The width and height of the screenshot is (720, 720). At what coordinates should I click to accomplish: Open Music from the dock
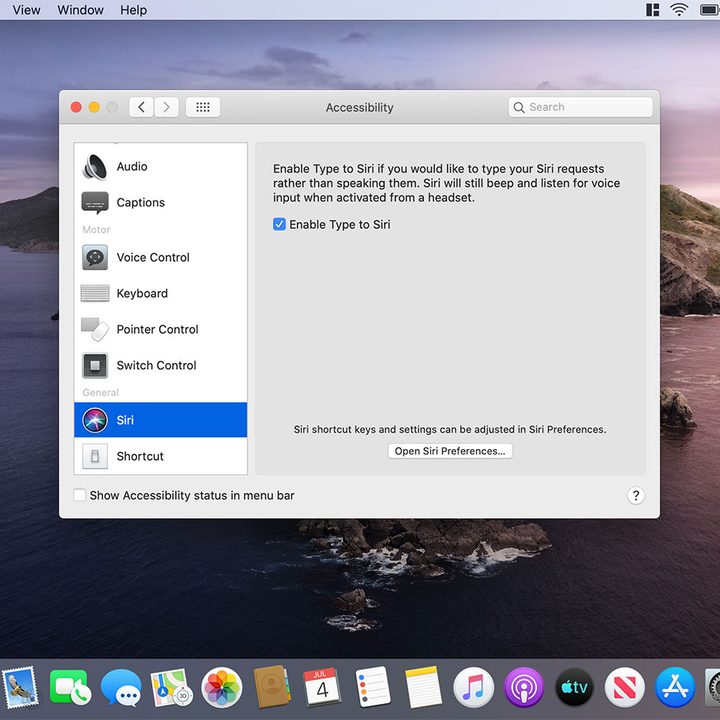473,687
